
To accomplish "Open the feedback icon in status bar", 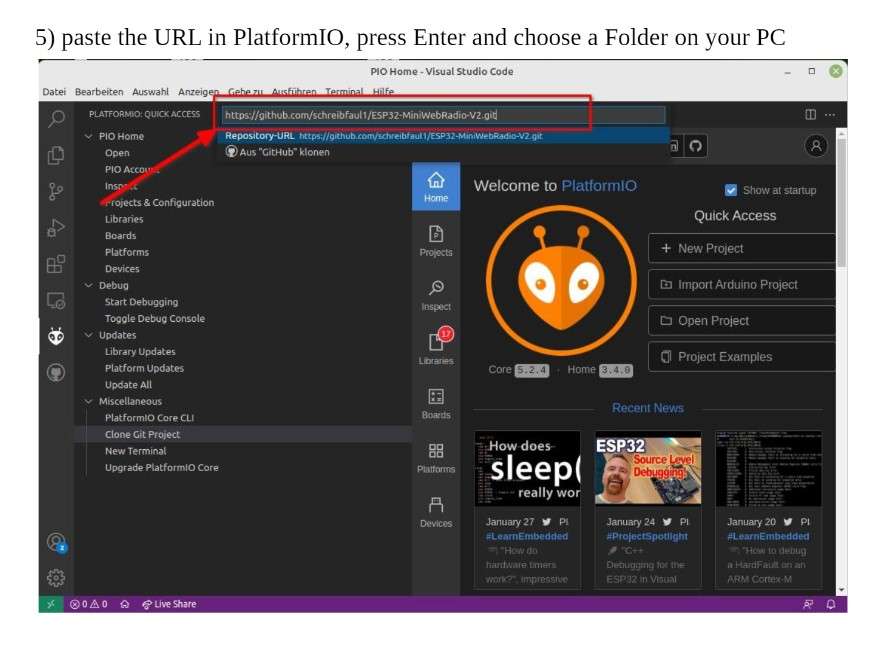I will [808, 604].
